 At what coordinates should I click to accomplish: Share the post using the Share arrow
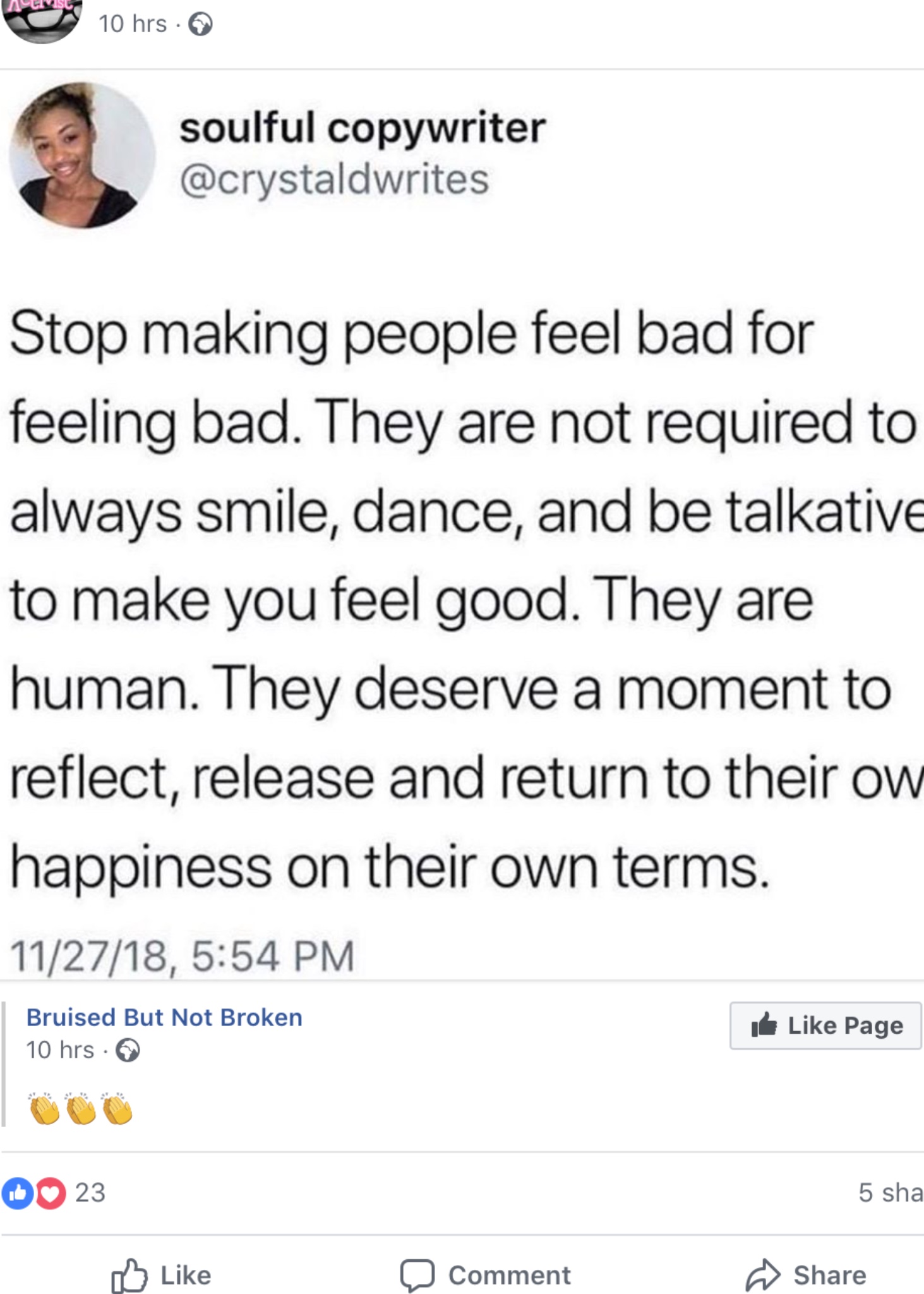[806, 1275]
